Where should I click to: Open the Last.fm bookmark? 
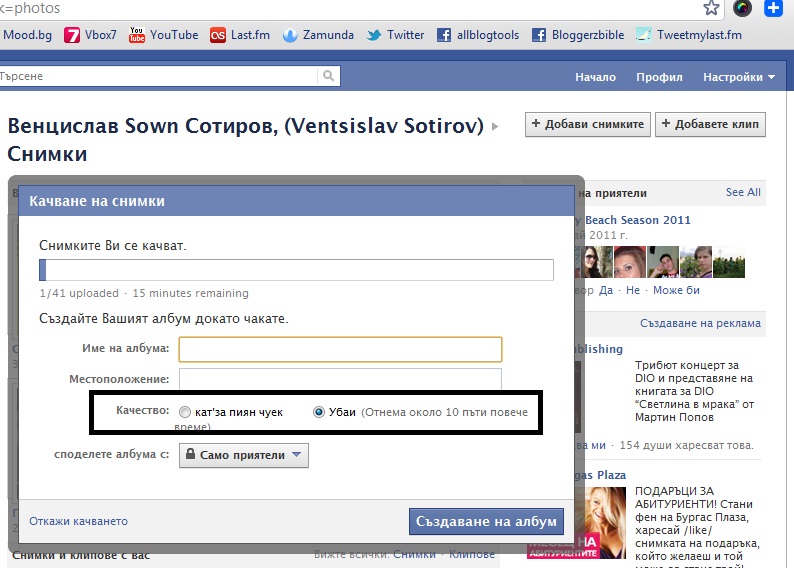pyautogui.click(x=240, y=35)
